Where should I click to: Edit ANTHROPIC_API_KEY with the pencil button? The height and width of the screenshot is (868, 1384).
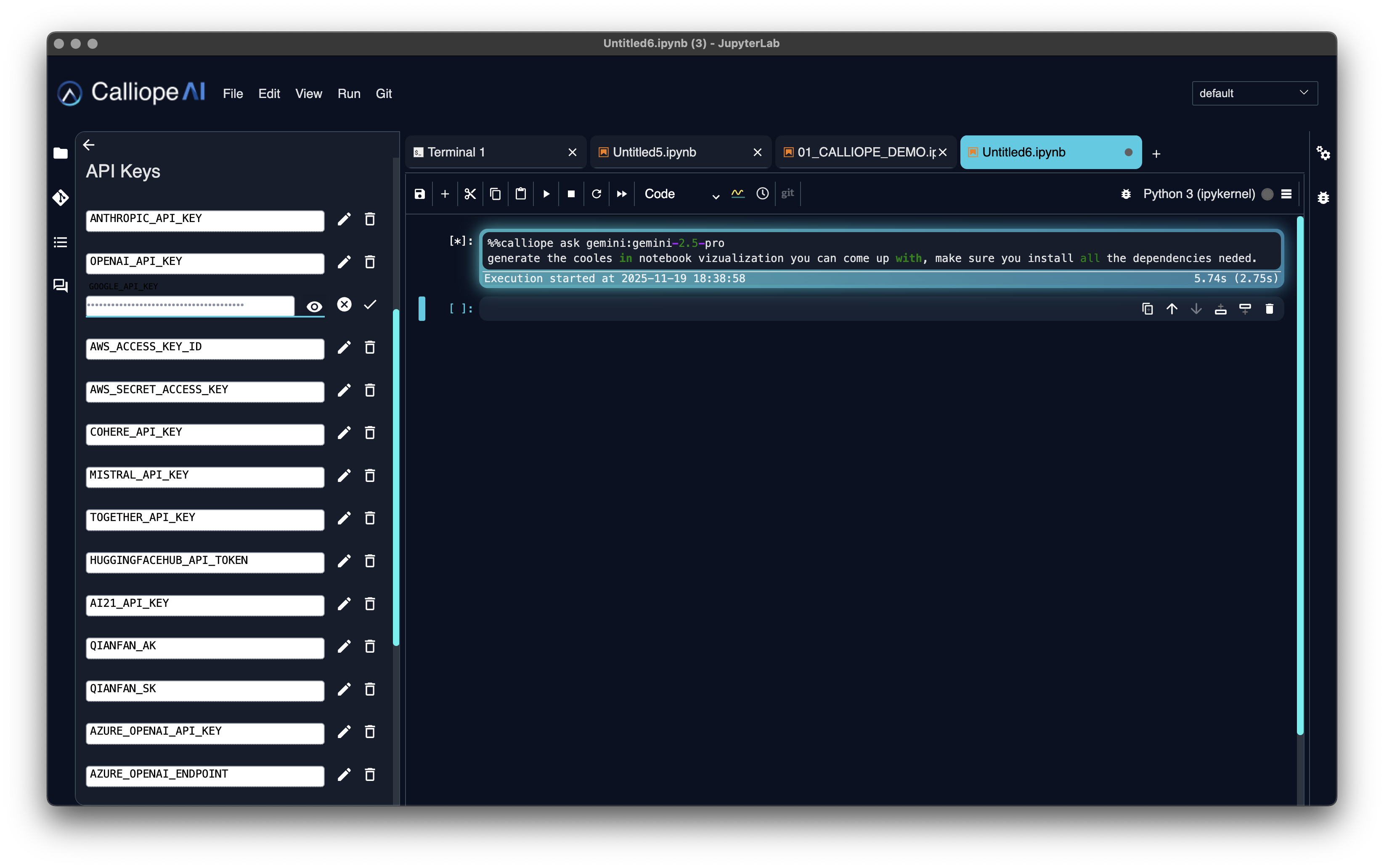pos(344,219)
